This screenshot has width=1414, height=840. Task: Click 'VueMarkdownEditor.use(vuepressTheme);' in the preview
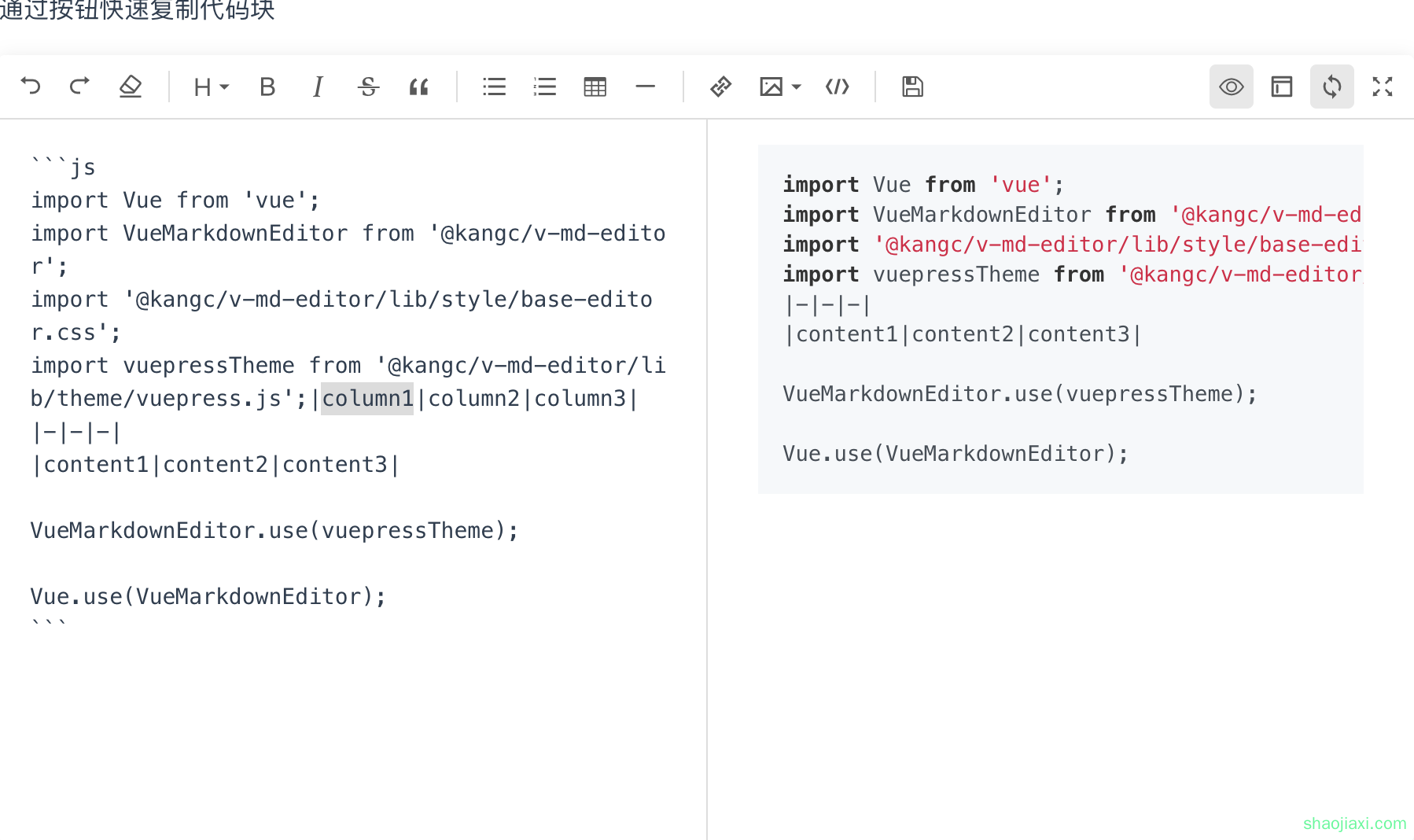(x=1020, y=394)
